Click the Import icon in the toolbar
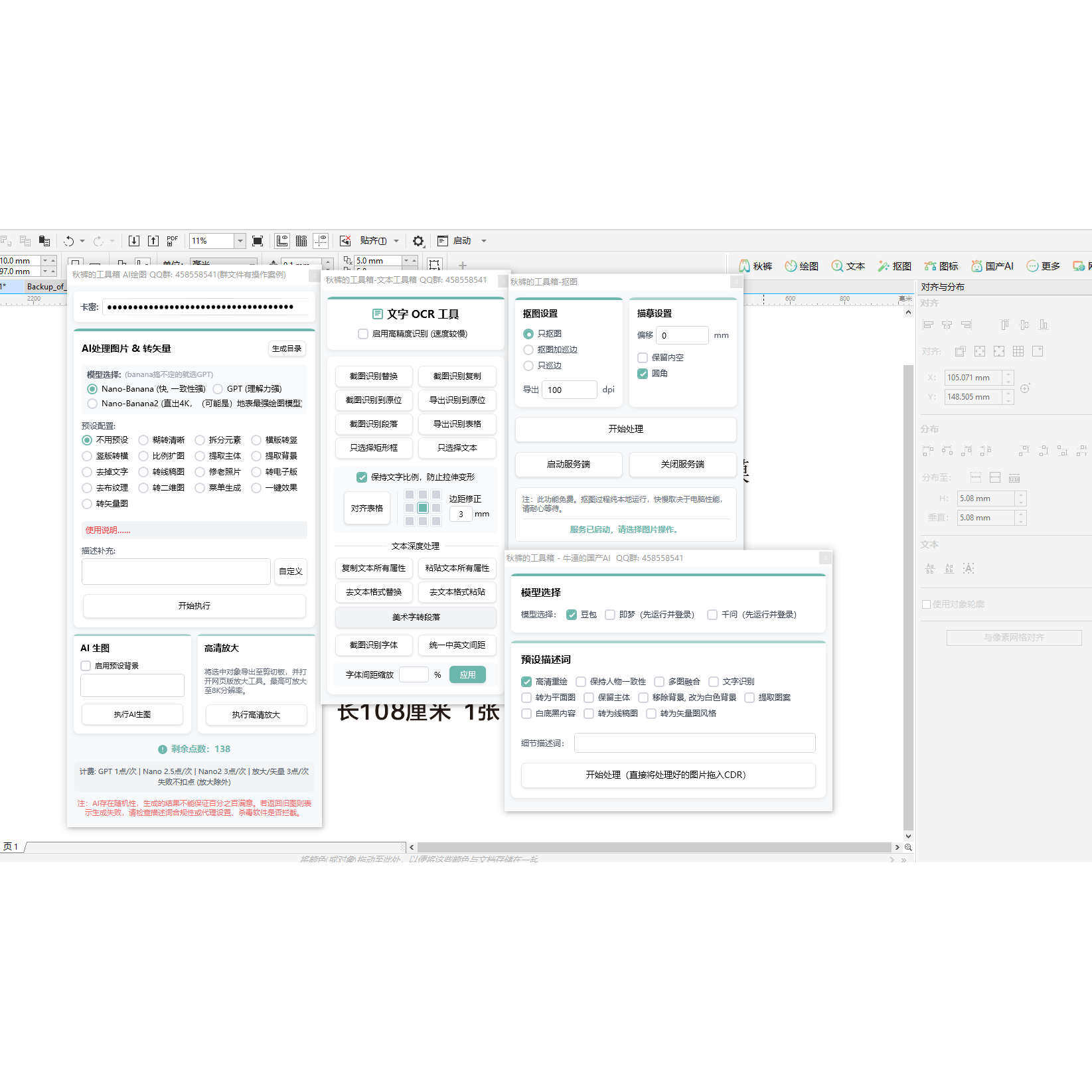The width and height of the screenshot is (1092, 1092). (134, 241)
